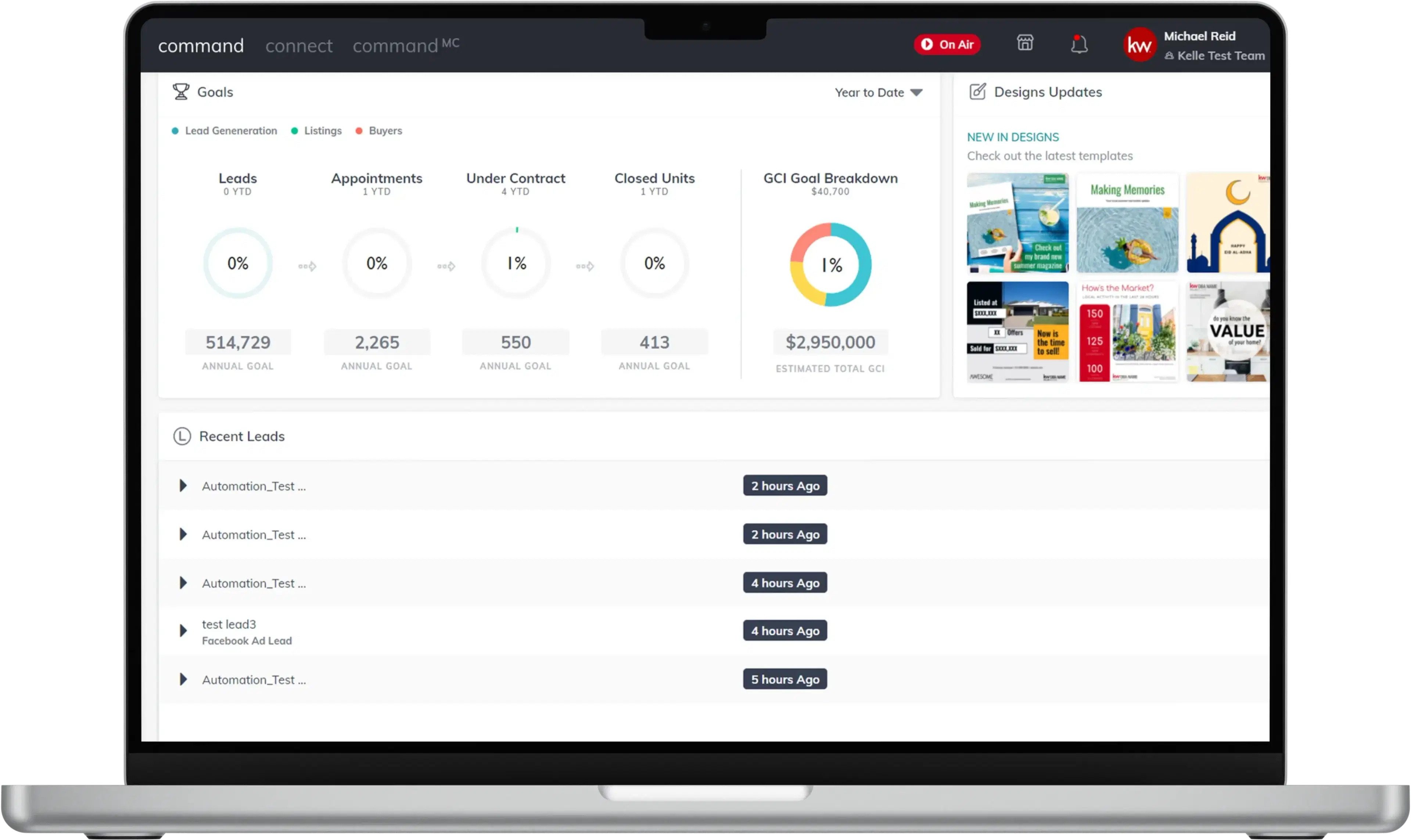Click the test lead3 name
Viewport: 1411px width, 840px height.
(229, 624)
